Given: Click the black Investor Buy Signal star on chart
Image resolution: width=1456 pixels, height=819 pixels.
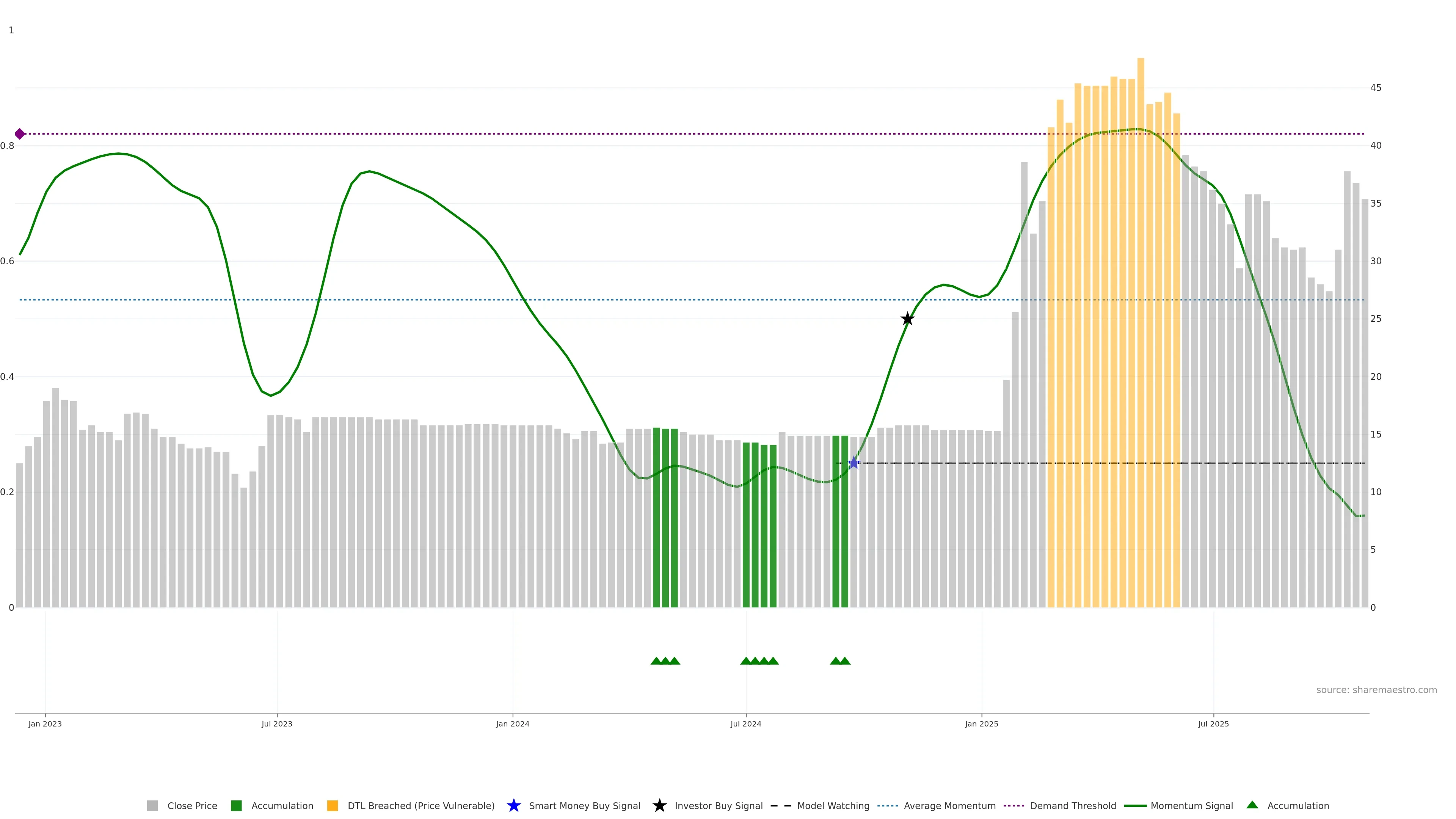Looking at the screenshot, I should tap(907, 319).
